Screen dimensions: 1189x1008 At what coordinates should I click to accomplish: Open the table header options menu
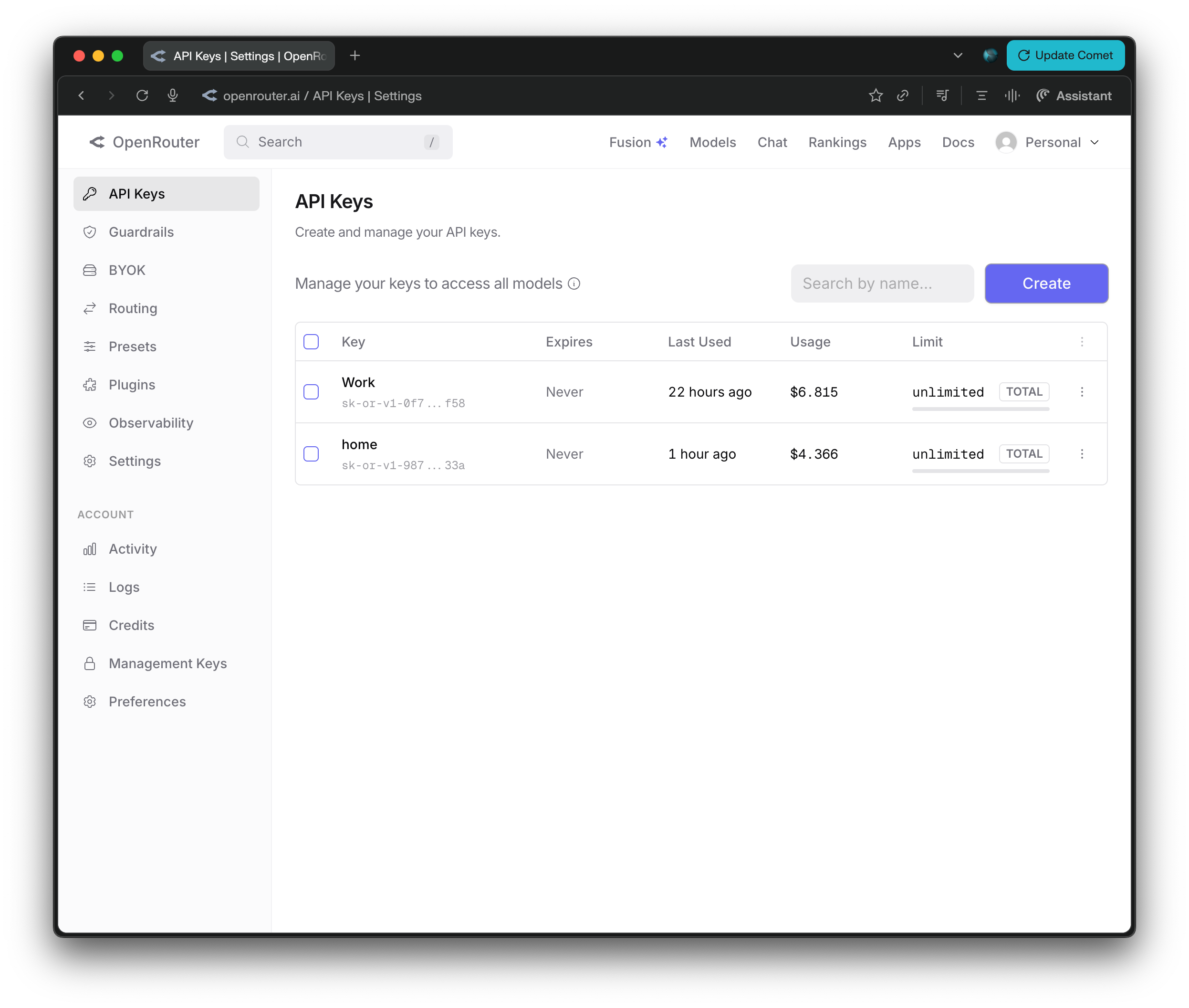click(x=1082, y=342)
